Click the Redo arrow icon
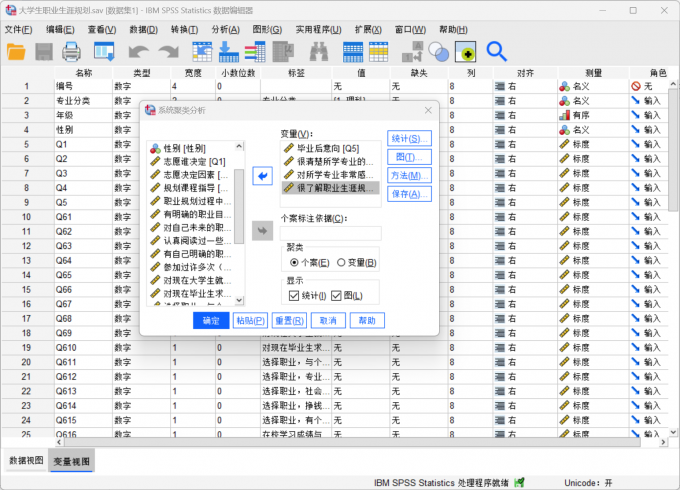The image size is (680, 490). [x=169, y=52]
